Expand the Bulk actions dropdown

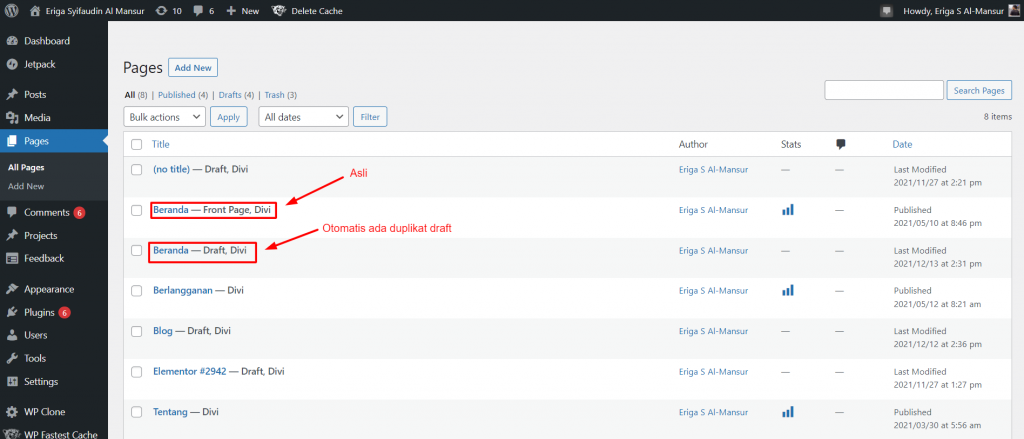click(165, 117)
